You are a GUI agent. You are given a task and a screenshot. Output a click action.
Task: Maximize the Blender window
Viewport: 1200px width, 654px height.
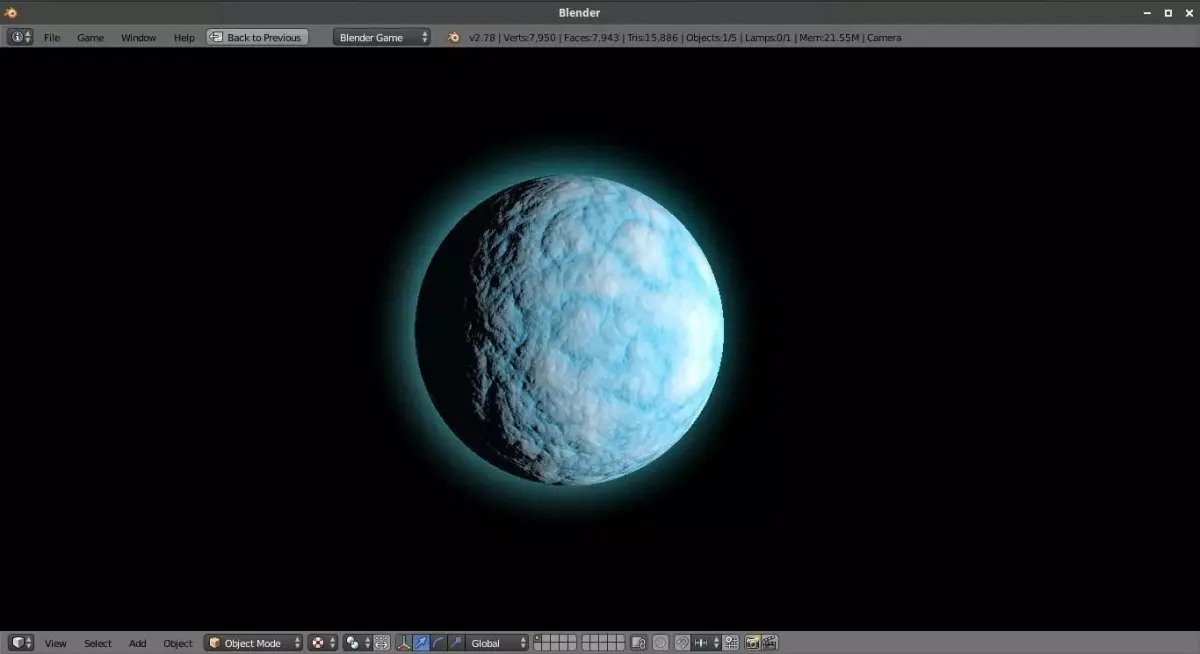coord(1168,13)
